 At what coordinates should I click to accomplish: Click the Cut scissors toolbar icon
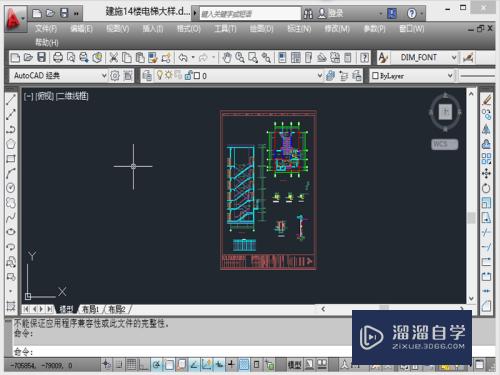coord(114,58)
